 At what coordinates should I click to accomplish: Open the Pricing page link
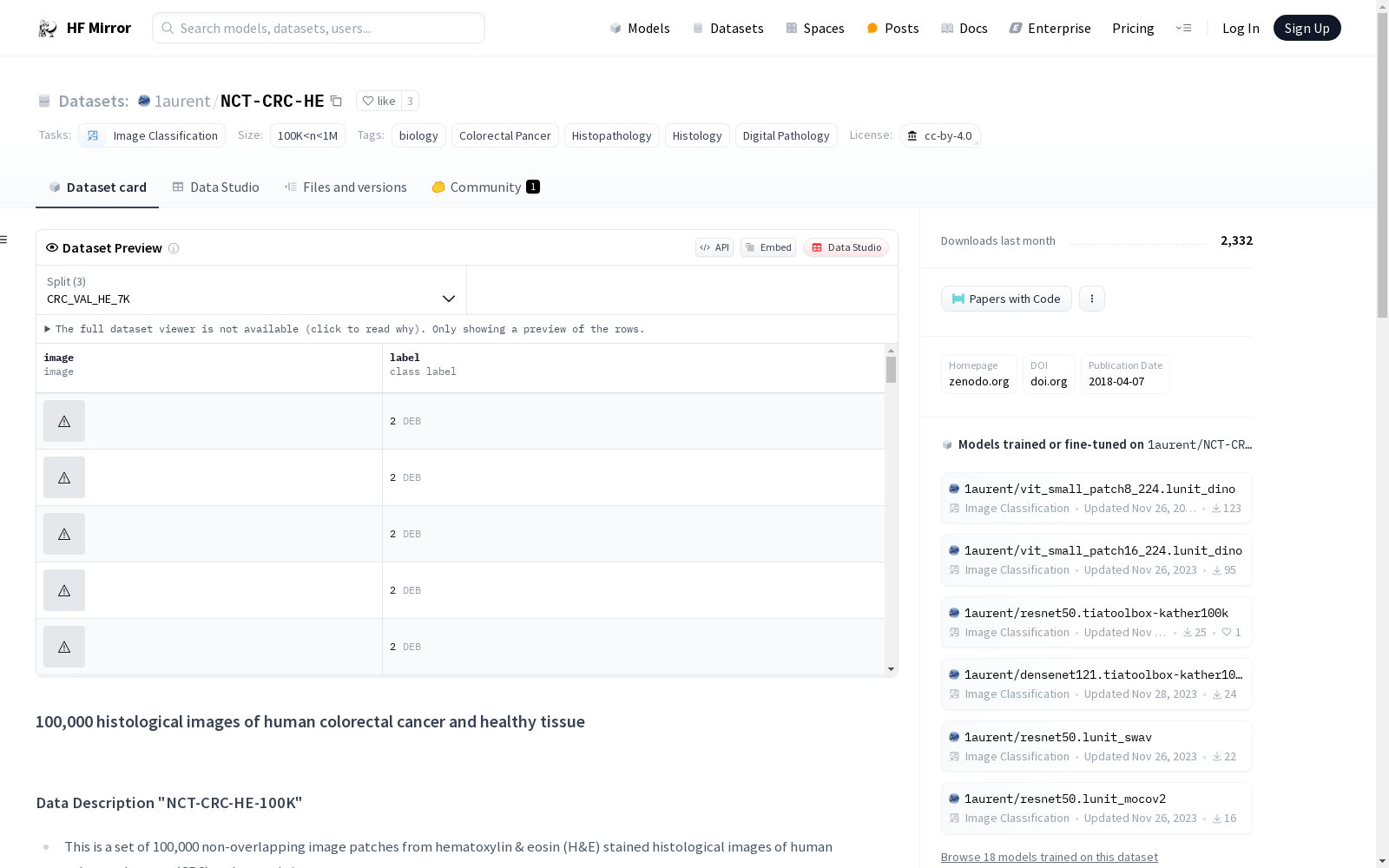pyautogui.click(x=1133, y=28)
